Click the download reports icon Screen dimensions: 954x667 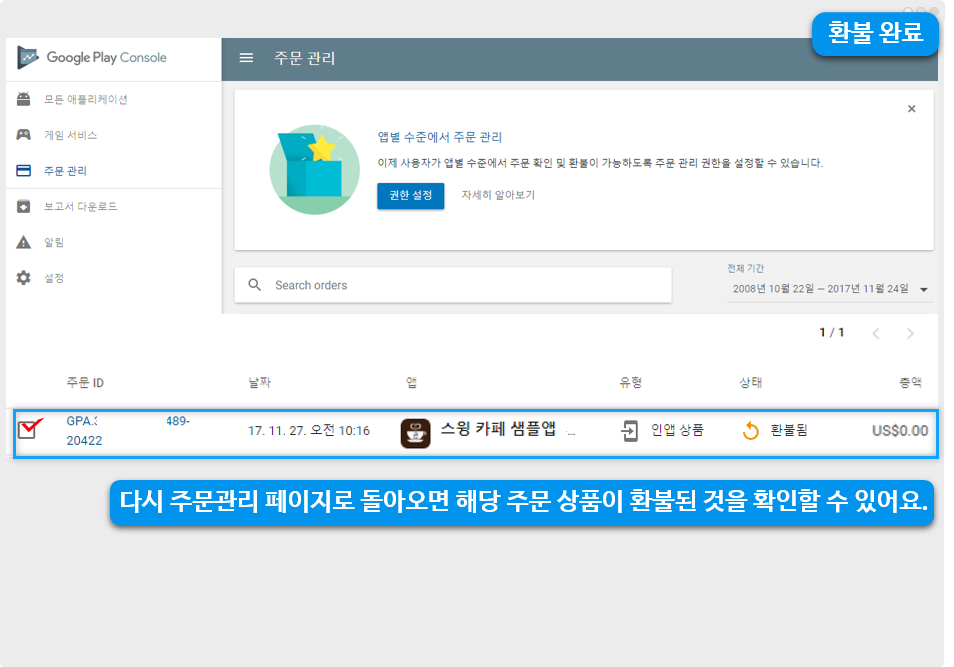[24, 207]
